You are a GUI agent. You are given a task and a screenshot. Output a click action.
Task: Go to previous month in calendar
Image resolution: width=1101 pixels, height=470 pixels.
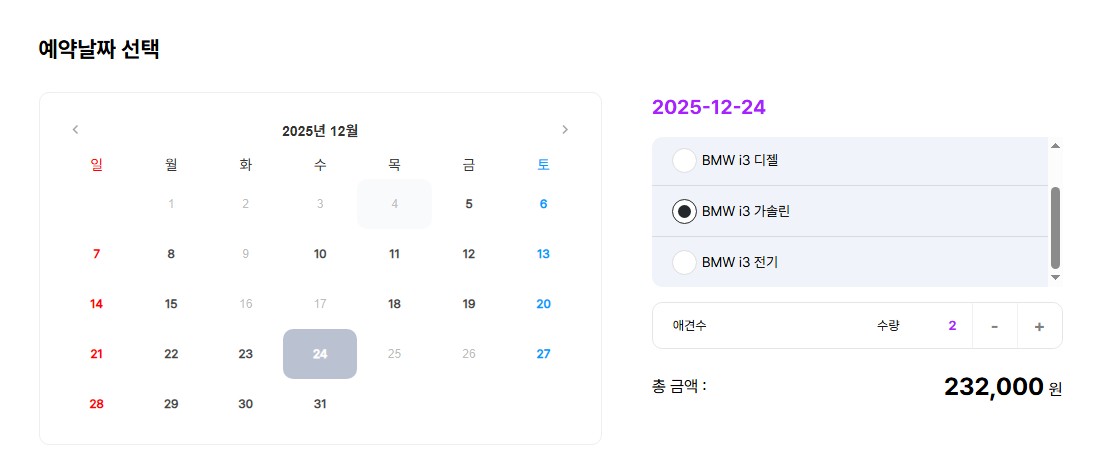click(x=75, y=129)
